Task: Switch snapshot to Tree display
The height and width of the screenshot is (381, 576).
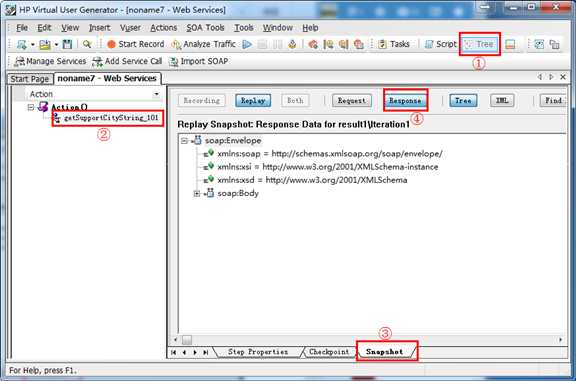Action: [463, 100]
